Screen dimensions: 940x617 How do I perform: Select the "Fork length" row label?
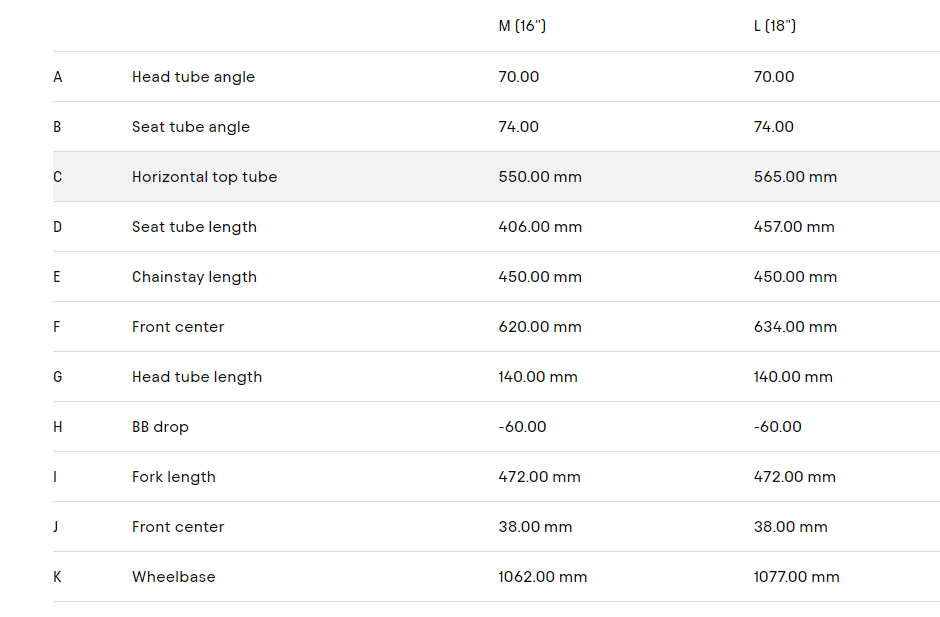click(174, 477)
